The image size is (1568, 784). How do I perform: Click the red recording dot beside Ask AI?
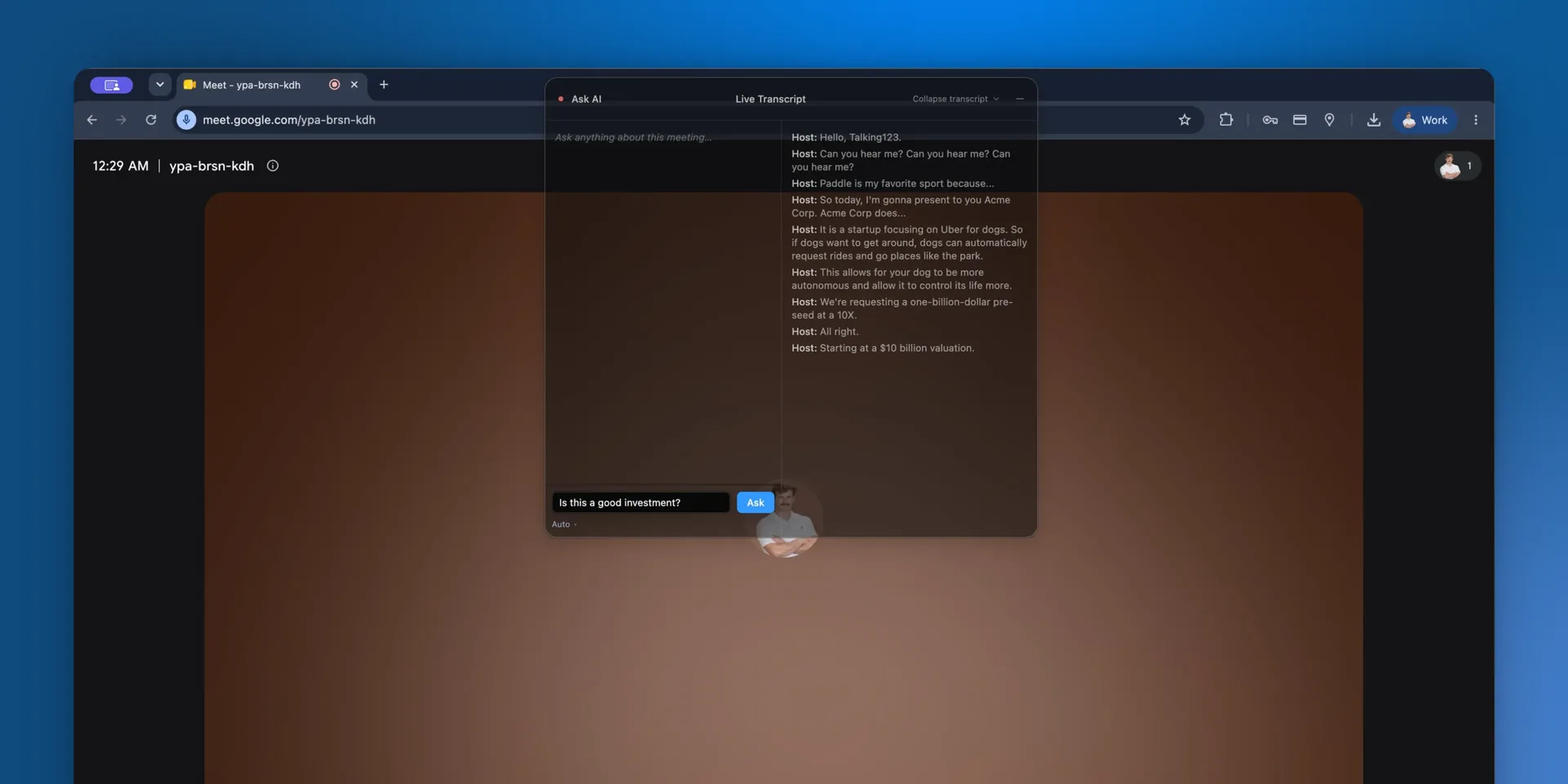pos(560,99)
